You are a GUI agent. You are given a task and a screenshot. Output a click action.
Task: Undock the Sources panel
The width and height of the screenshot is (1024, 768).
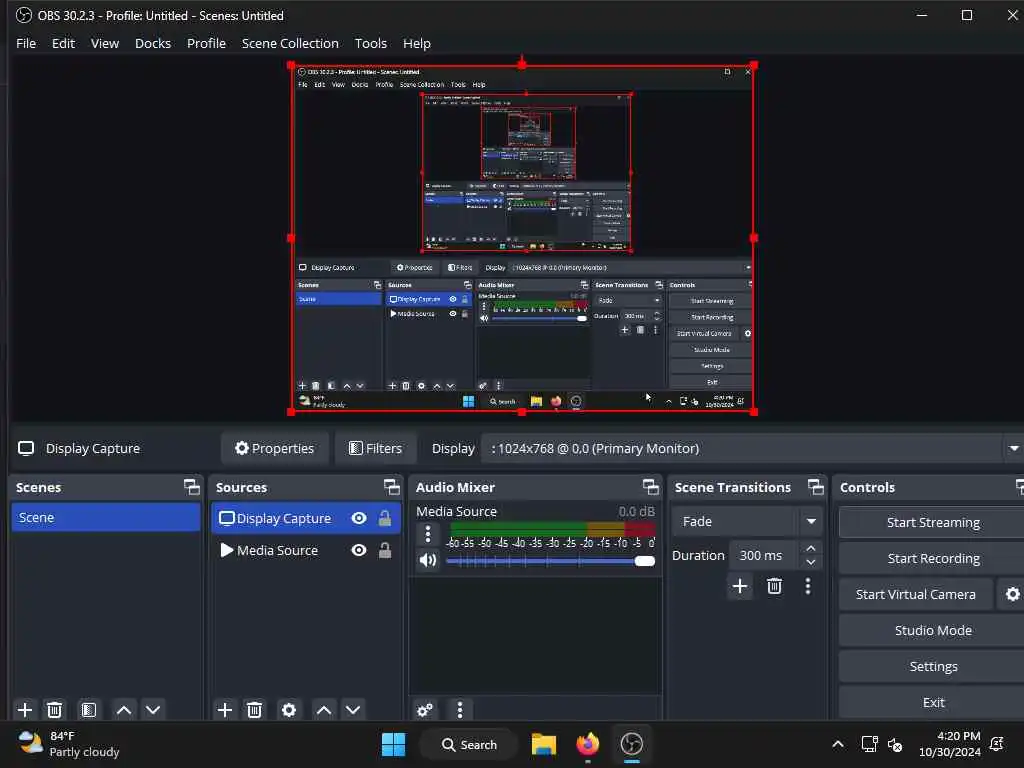[x=391, y=487]
